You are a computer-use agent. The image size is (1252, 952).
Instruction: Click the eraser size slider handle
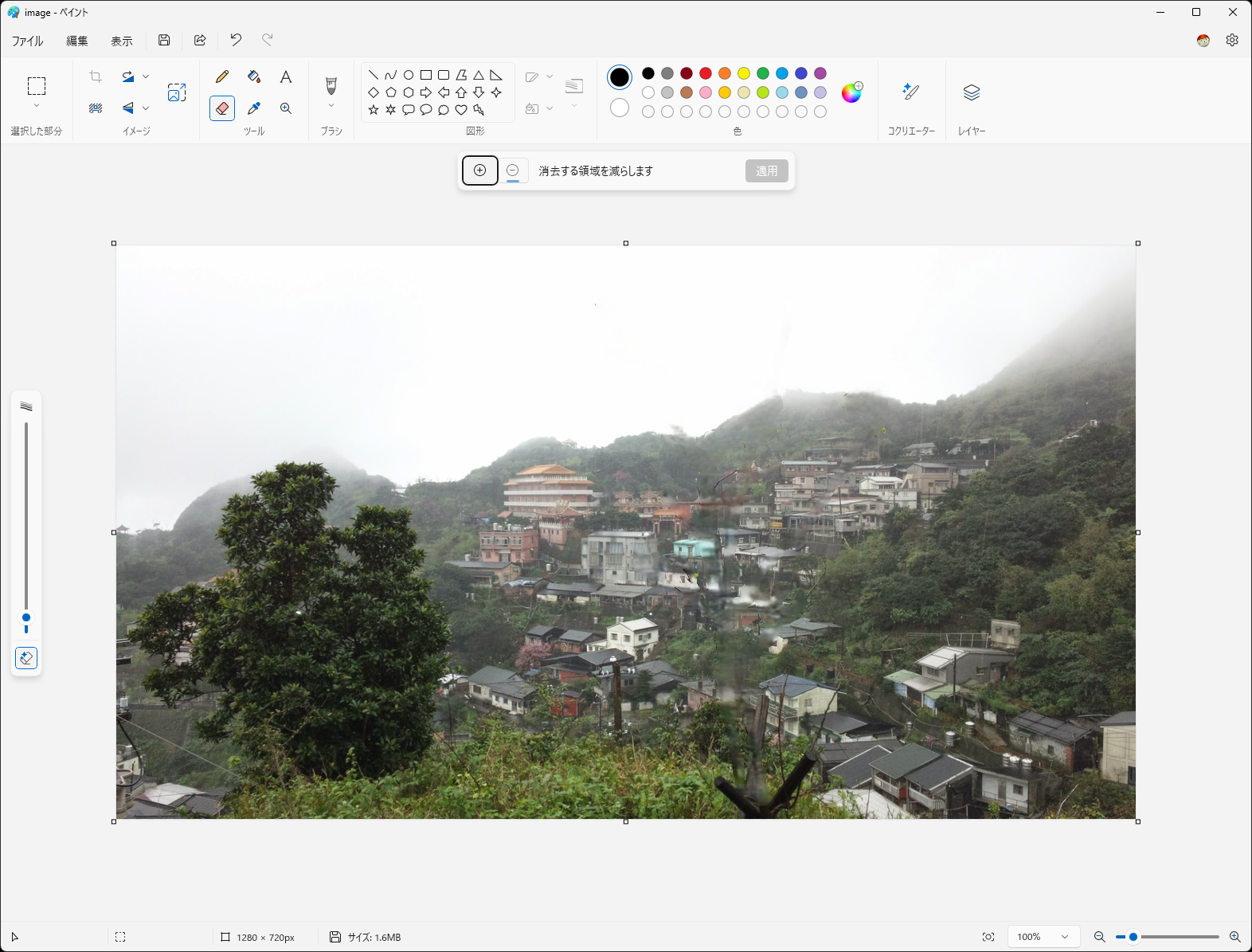click(26, 617)
